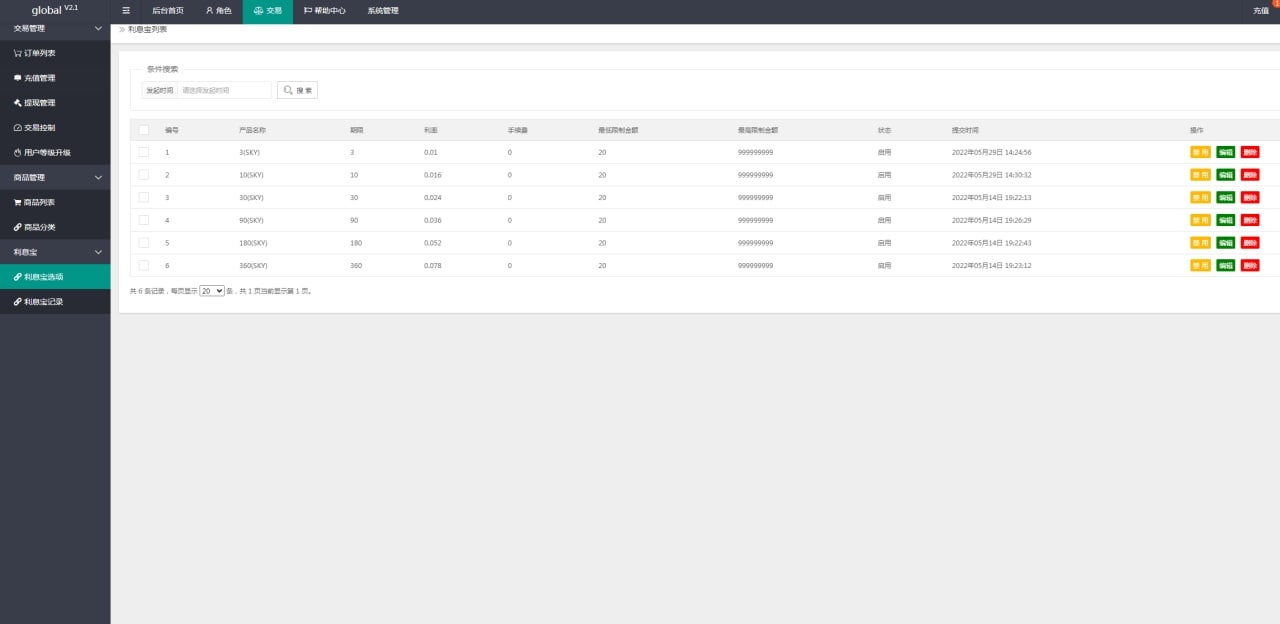This screenshot has height=624, width=1280.
Task: Tick the checkbox for row 3(SKY)
Action: click(144, 152)
